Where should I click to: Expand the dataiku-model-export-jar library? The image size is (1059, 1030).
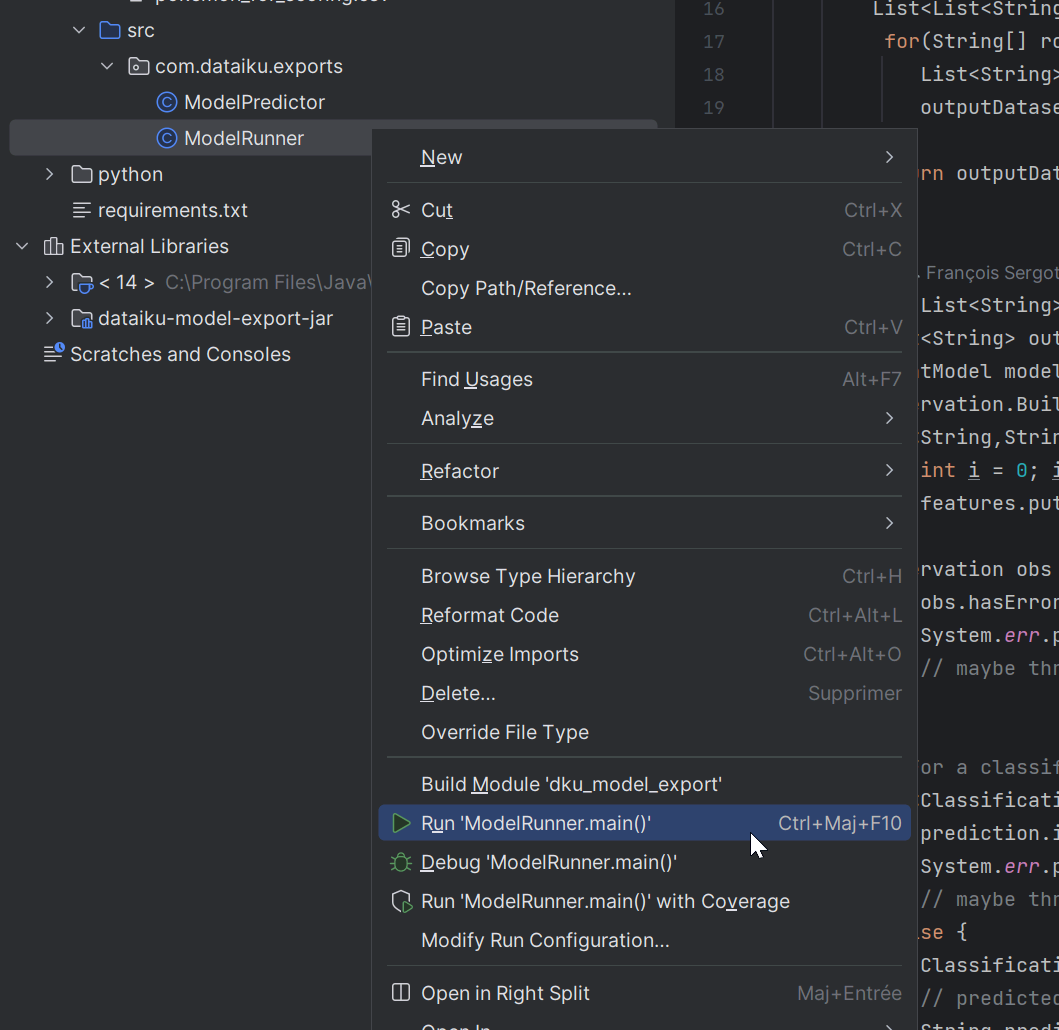[50, 318]
